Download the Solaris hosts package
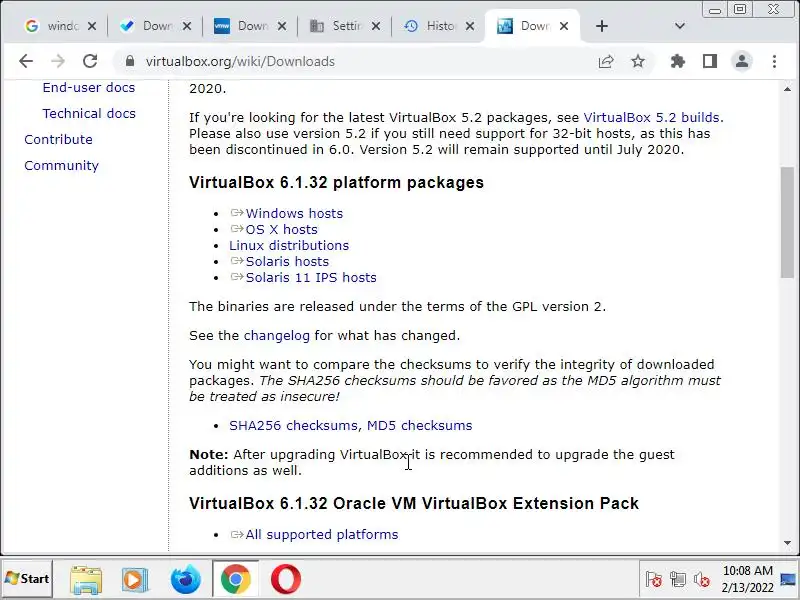The width and height of the screenshot is (800, 600). [x=287, y=262]
